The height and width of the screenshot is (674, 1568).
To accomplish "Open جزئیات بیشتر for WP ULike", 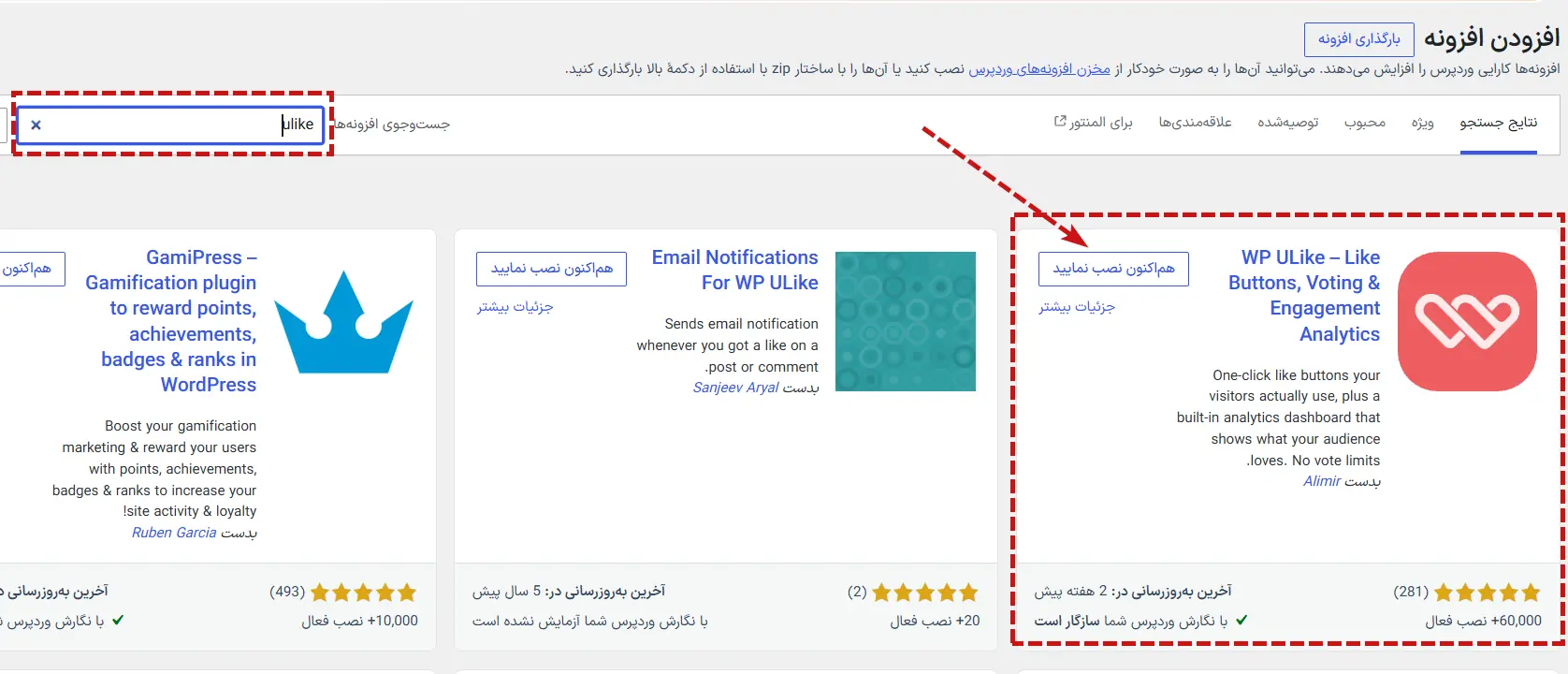I will tap(1077, 307).
